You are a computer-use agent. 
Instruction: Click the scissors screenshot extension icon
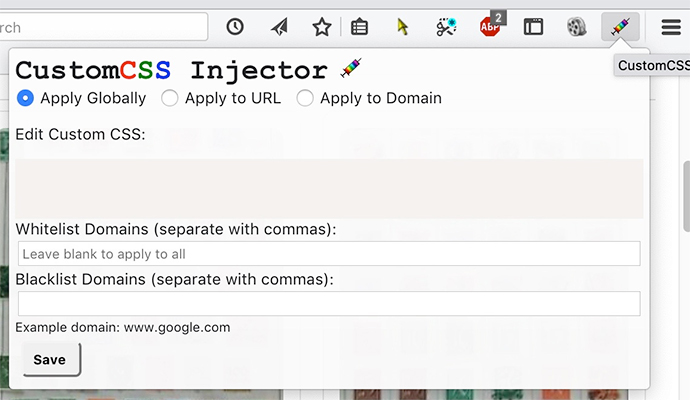click(x=446, y=27)
